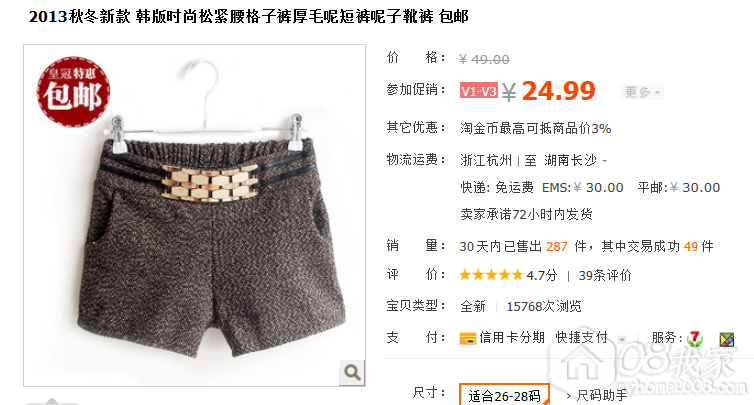Screen dimensions: 754x405
Task: Open the 尺码助手 size helper link
Action: [602, 396]
